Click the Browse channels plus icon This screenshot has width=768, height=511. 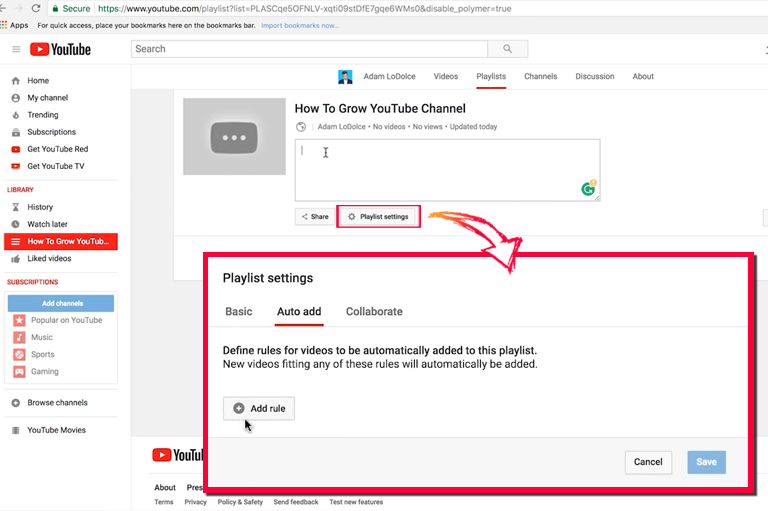pyautogui.click(x=16, y=403)
